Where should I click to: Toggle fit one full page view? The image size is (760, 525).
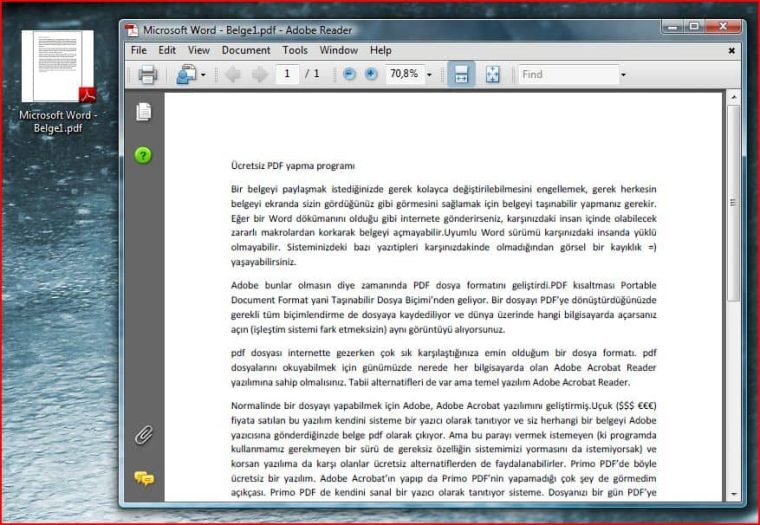click(492, 74)
